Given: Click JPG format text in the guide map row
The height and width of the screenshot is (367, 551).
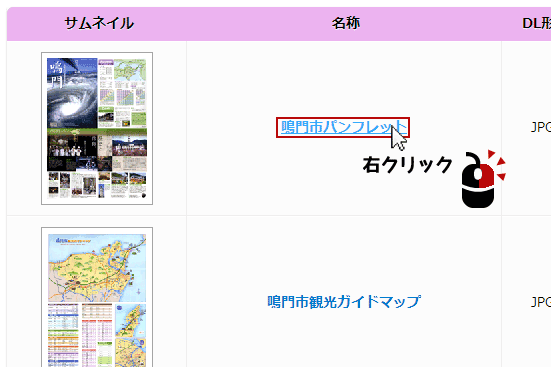Looking at the screenshot, I should (541, 302).
